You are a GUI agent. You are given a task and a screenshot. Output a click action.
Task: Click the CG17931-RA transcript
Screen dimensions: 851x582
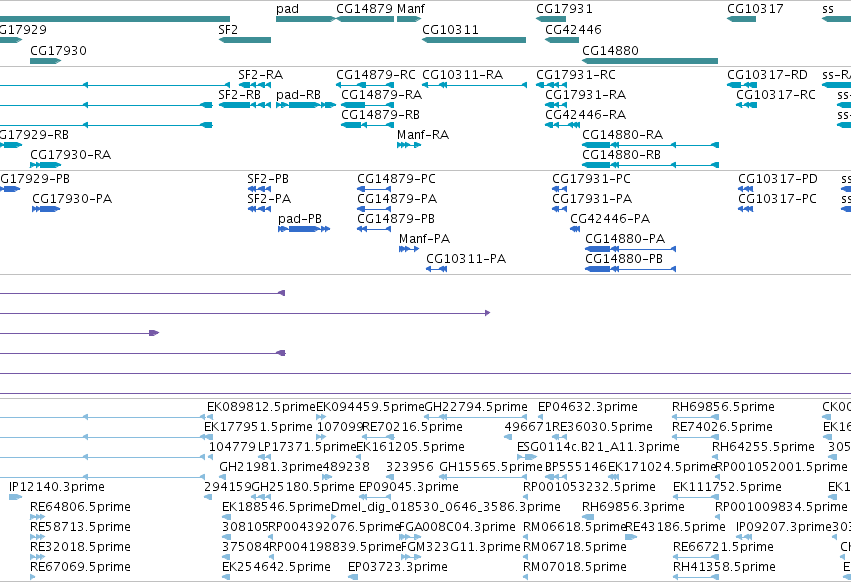click(x=556, y=105)
